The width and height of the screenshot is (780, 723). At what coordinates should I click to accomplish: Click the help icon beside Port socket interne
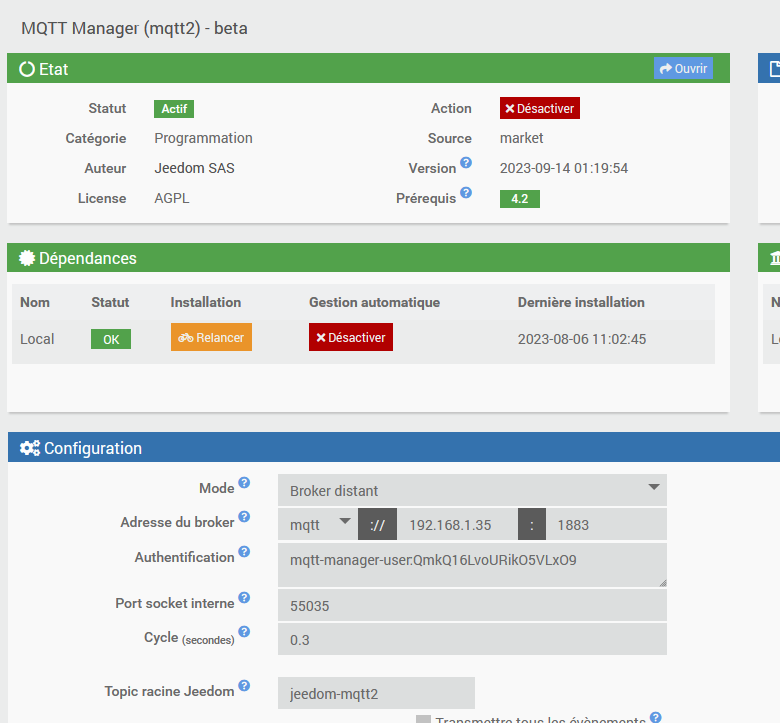(x=244, y=598)
